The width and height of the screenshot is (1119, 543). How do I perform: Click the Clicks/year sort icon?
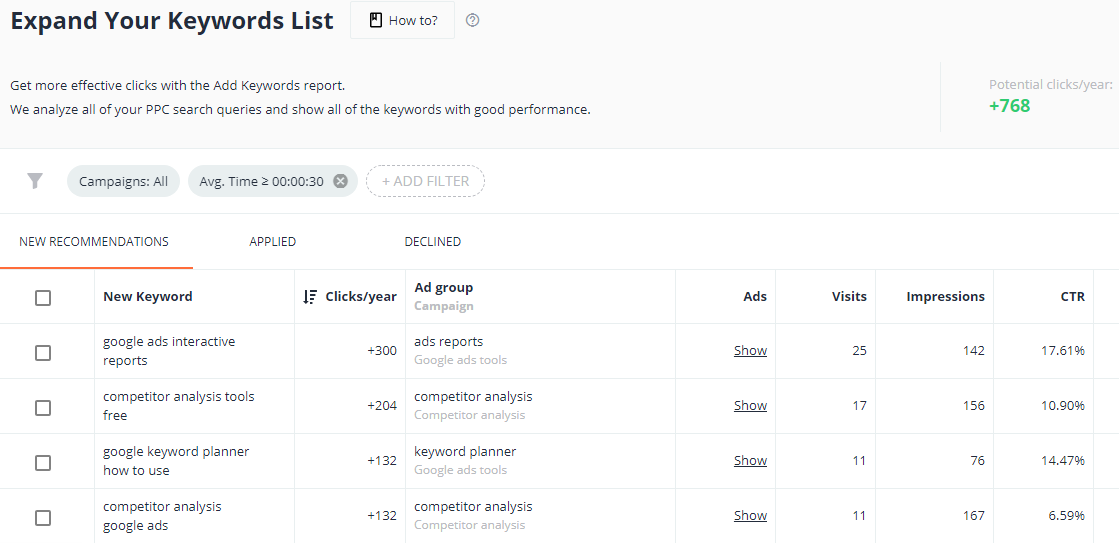click(x=310, y=297)
